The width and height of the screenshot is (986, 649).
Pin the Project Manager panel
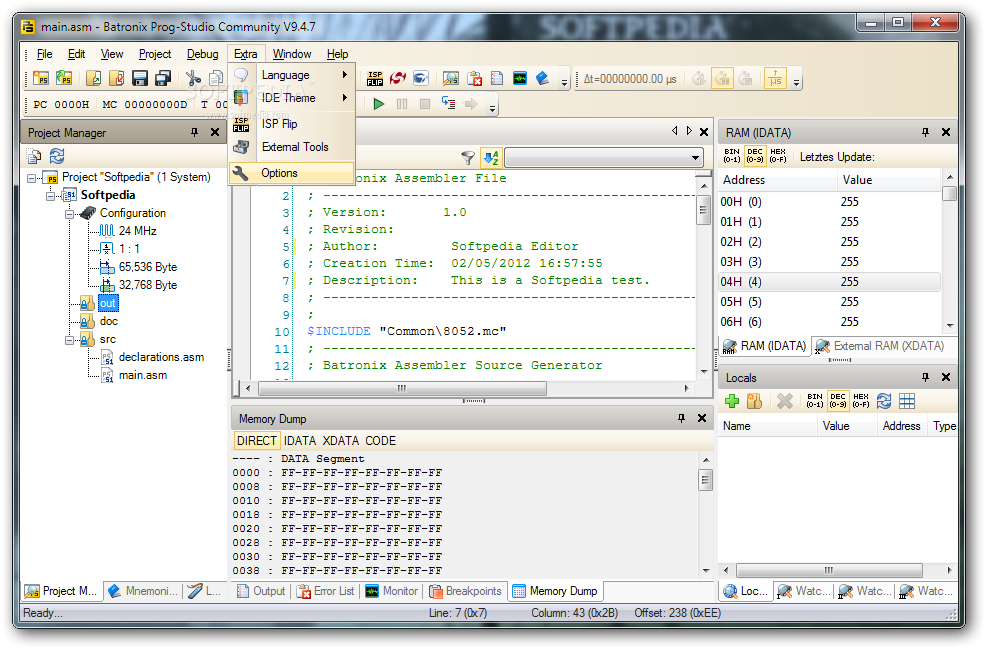(194, 132)
